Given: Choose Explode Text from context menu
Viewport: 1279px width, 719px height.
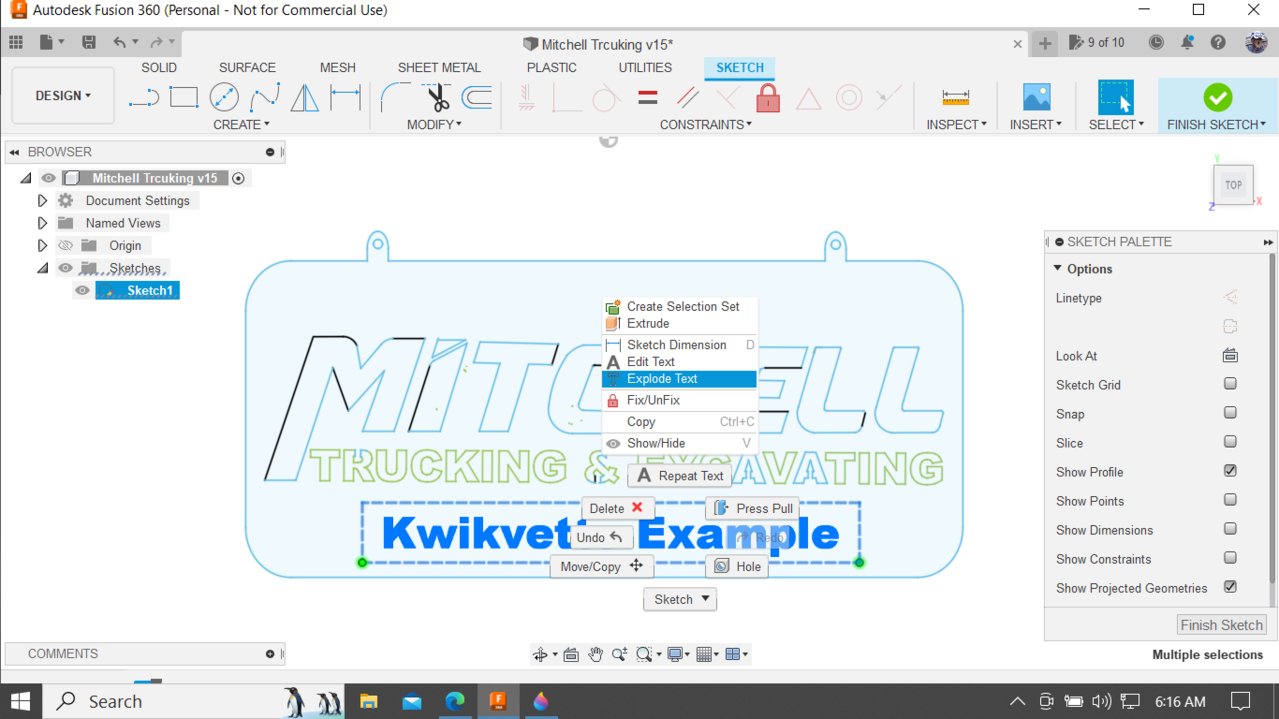Looking at the screenshot, I should tap(680, 379).
